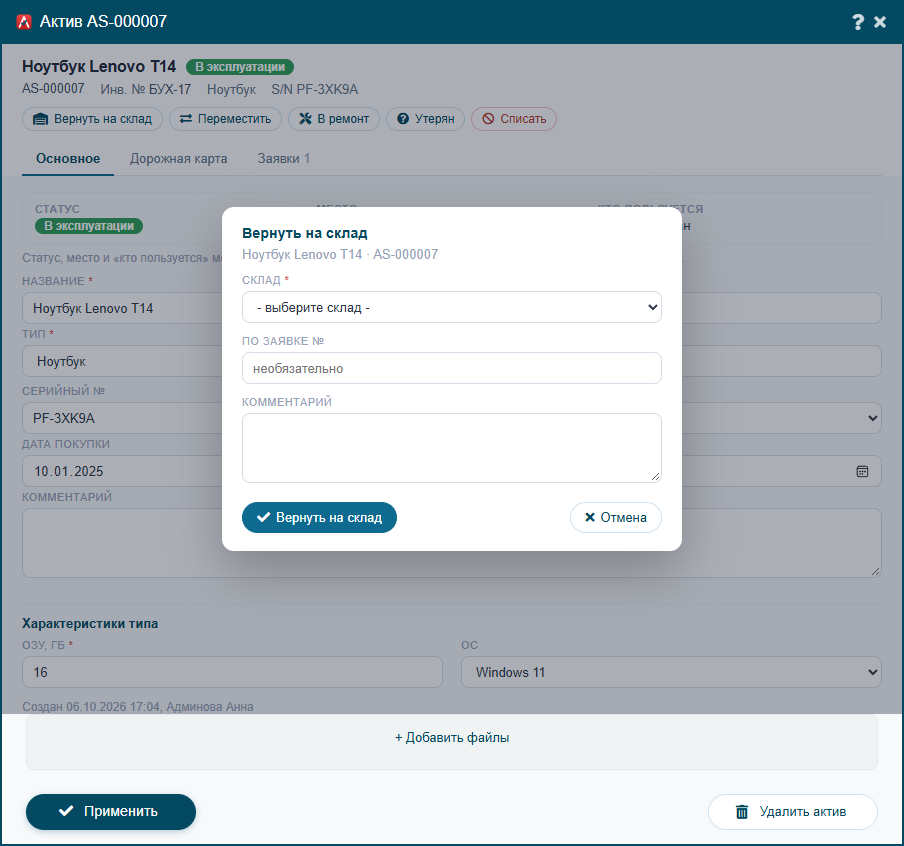Switch to the Основное tab
This screenshot has height=846, width=904.
tap(68, 159)
